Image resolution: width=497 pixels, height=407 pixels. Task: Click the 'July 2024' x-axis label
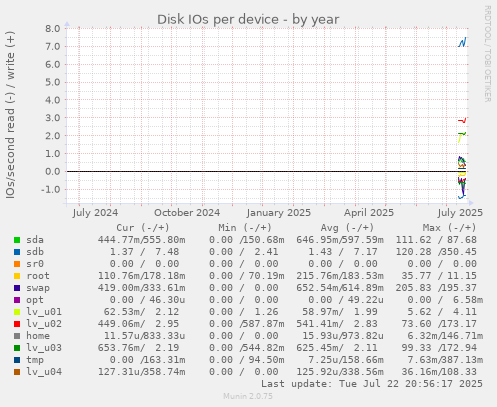coord(95,213)
